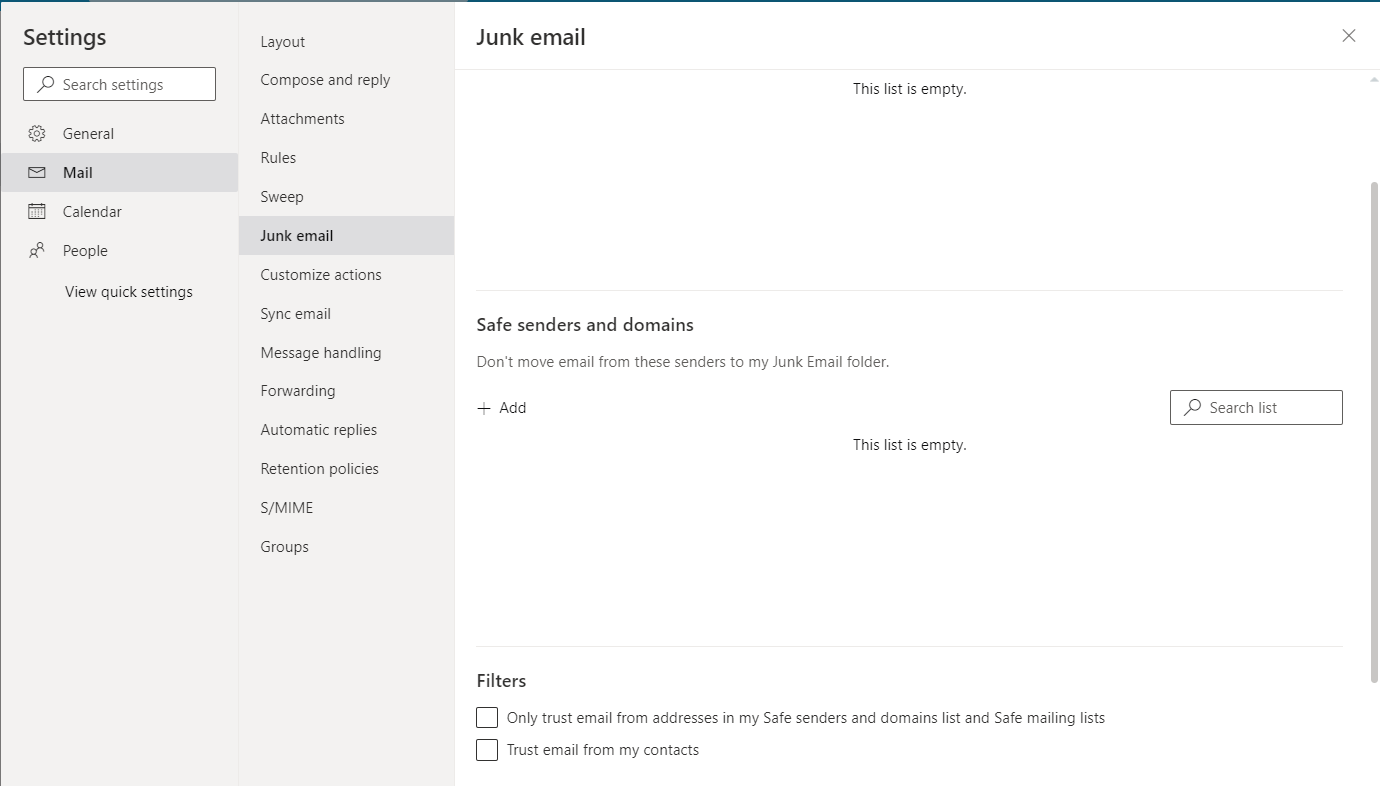The width and height of the screenshot is (1380, 786).
Task: Click the Junk email panel scrollbar
Action: [x=1374, y=430]
